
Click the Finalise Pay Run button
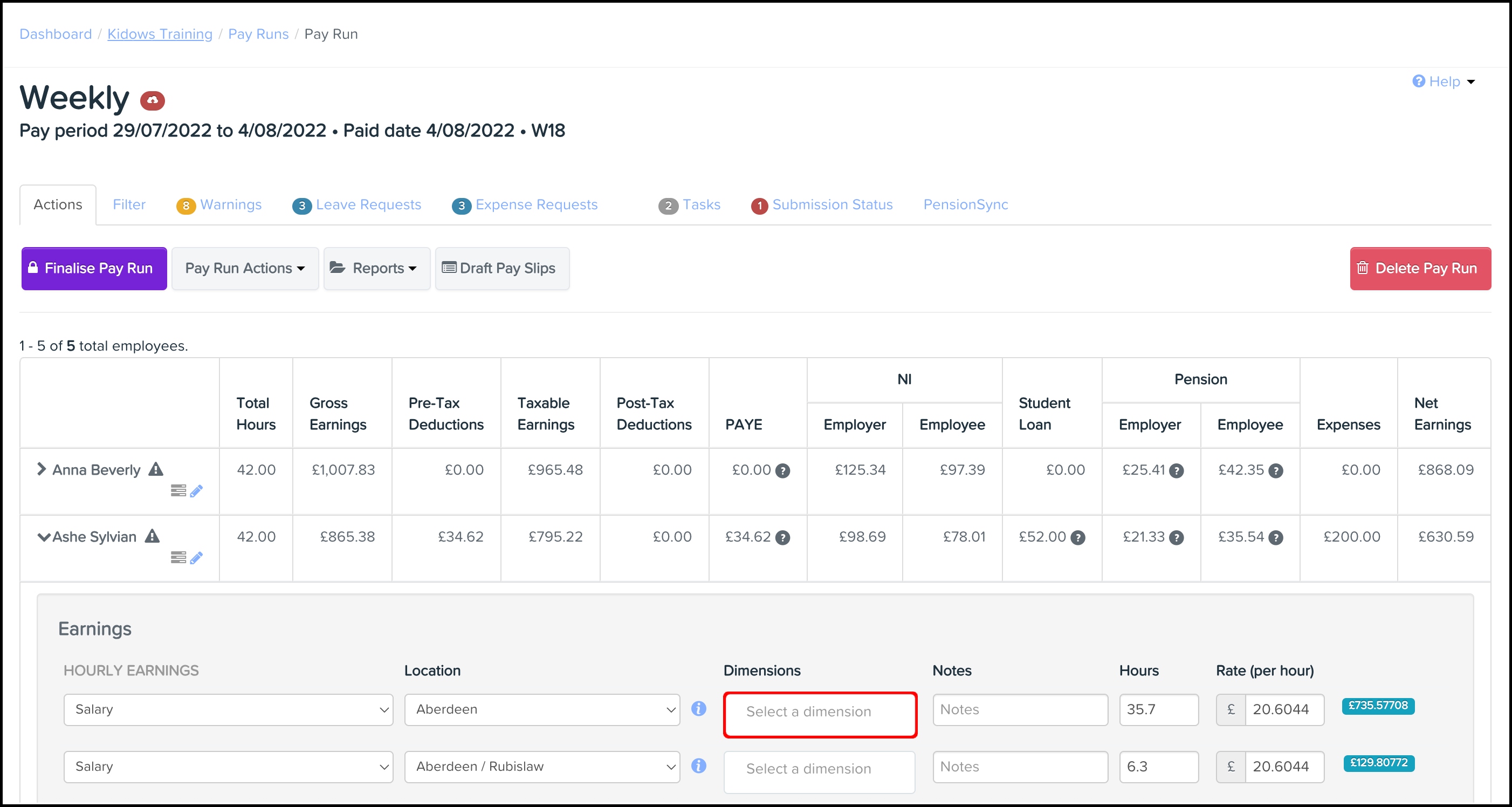(94, 269)
